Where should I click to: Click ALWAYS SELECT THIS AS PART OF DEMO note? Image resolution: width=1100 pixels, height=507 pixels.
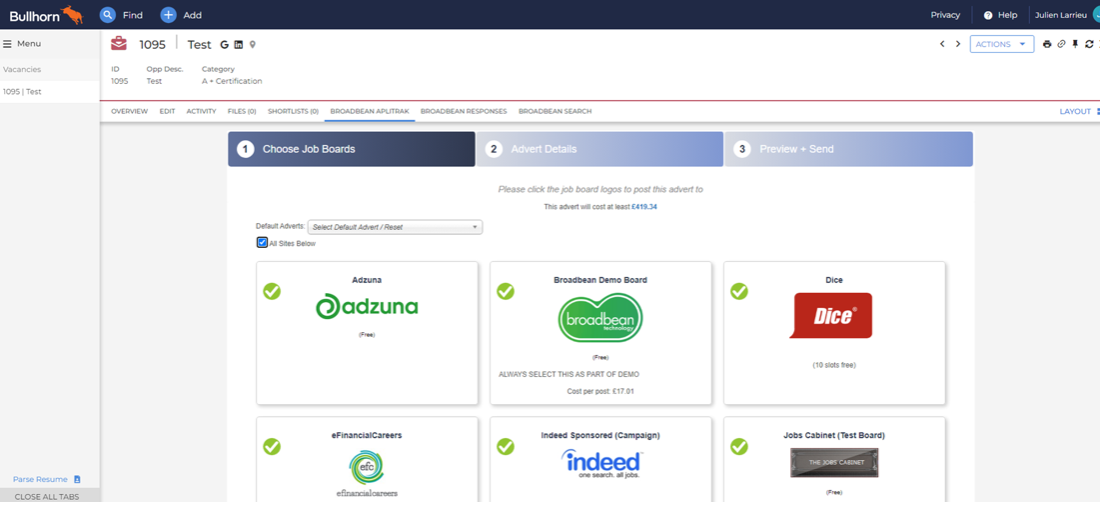[x=569, y=374]
